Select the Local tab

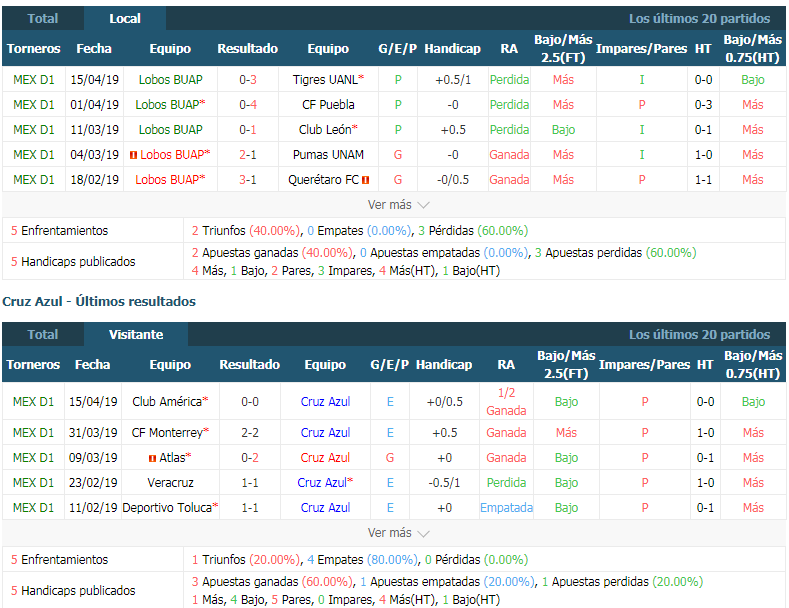point(125,19)
